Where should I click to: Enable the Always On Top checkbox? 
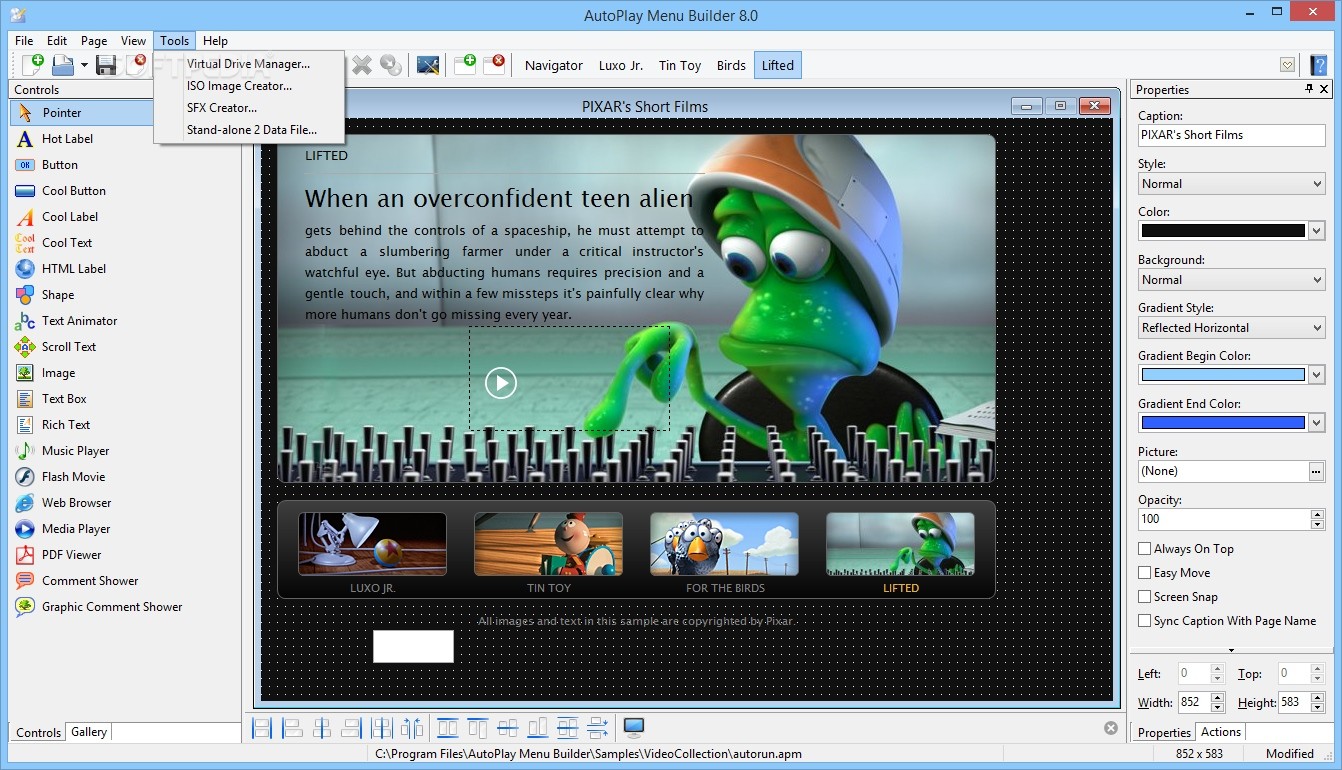pyautogui.click(x=1144, y=549)
